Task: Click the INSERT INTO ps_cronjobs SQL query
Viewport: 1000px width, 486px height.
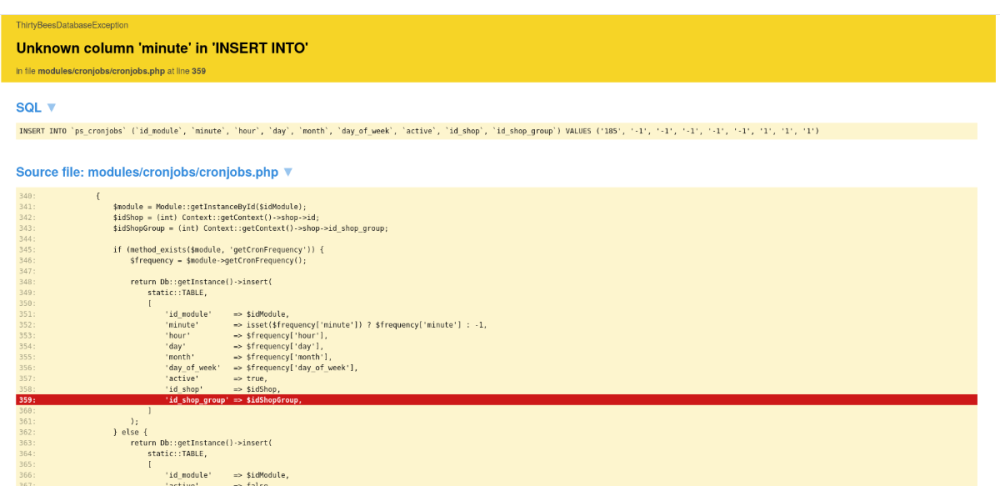Action: pyautogui.click(x=418, y=131)
